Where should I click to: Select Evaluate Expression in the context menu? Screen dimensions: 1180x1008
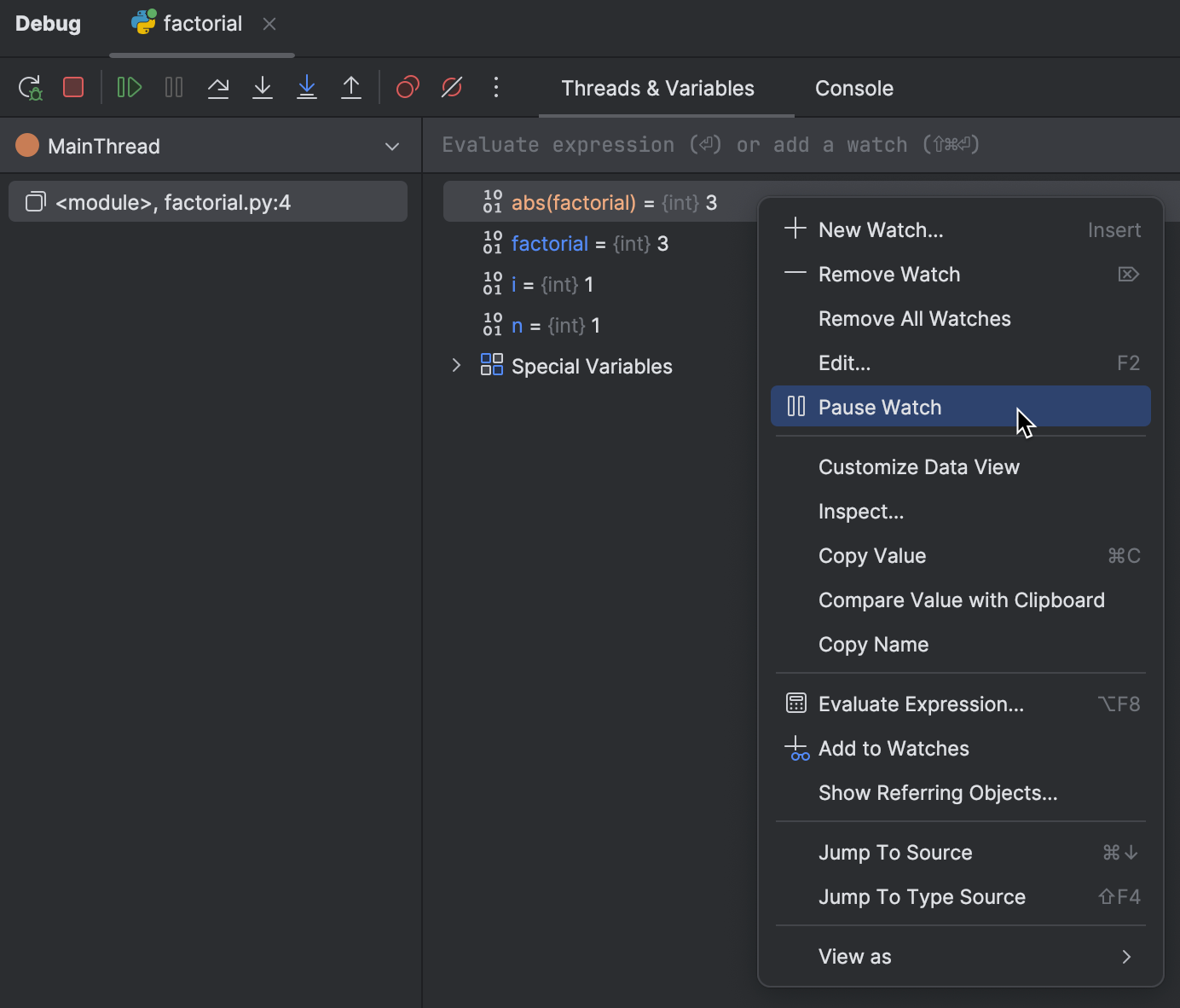tap(922, 704)
